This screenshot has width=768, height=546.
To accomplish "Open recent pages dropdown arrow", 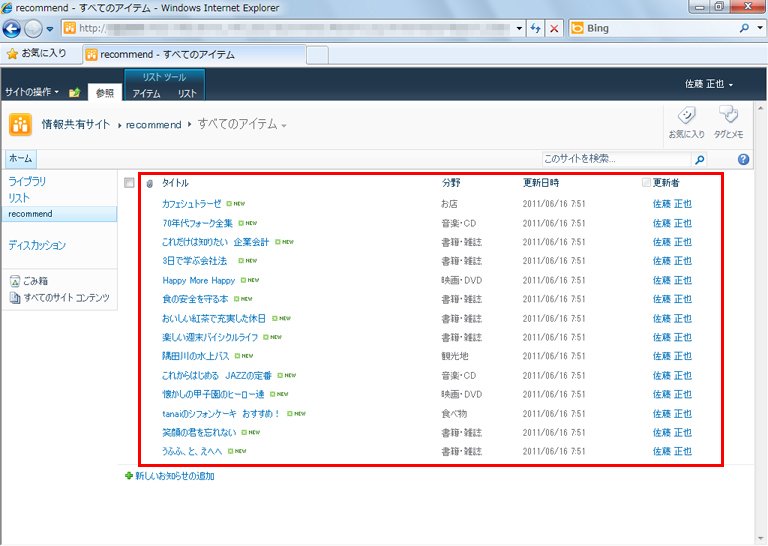I will point(49,29).
